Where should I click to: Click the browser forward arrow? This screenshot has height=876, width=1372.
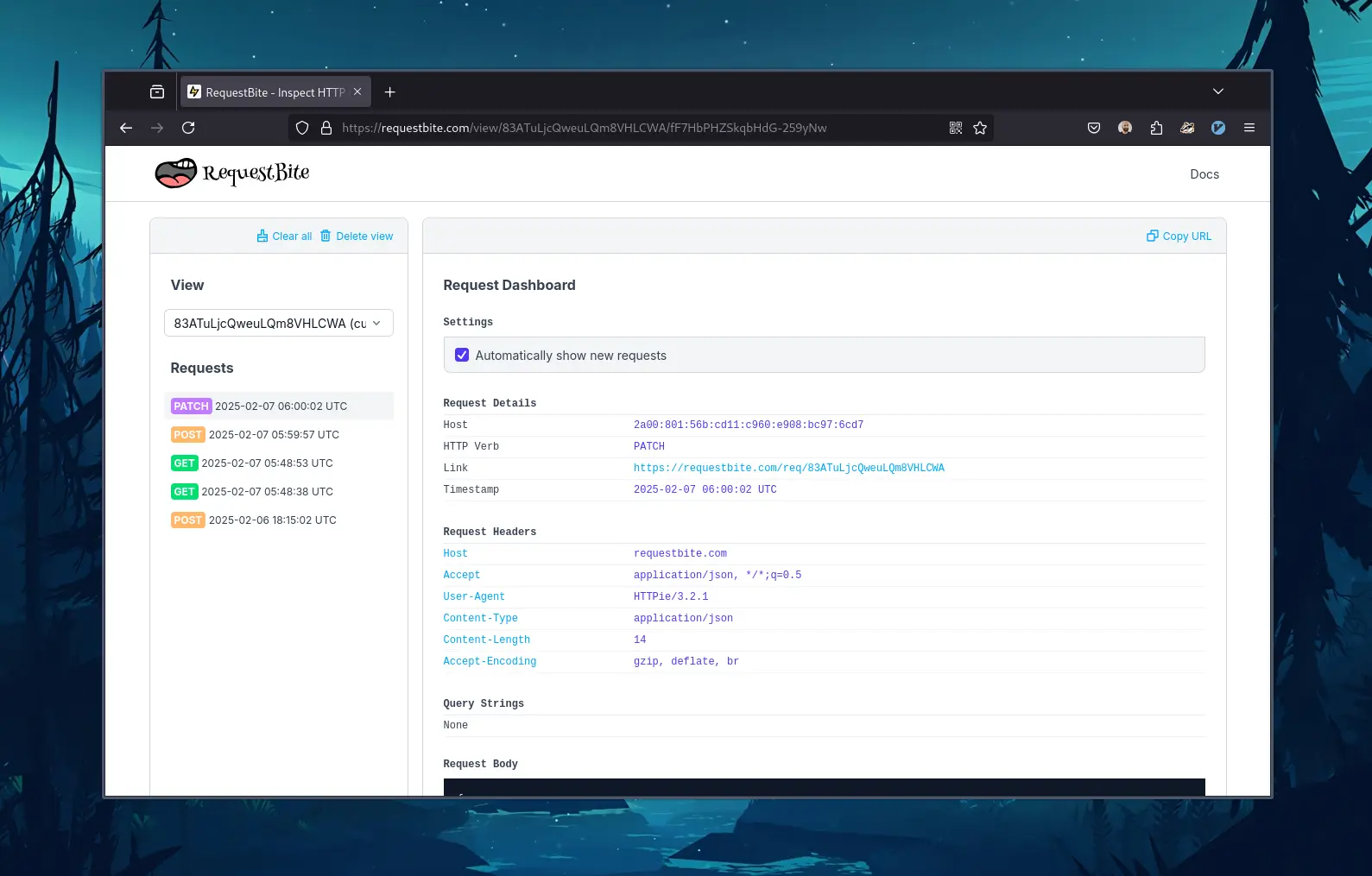(157, 128)
